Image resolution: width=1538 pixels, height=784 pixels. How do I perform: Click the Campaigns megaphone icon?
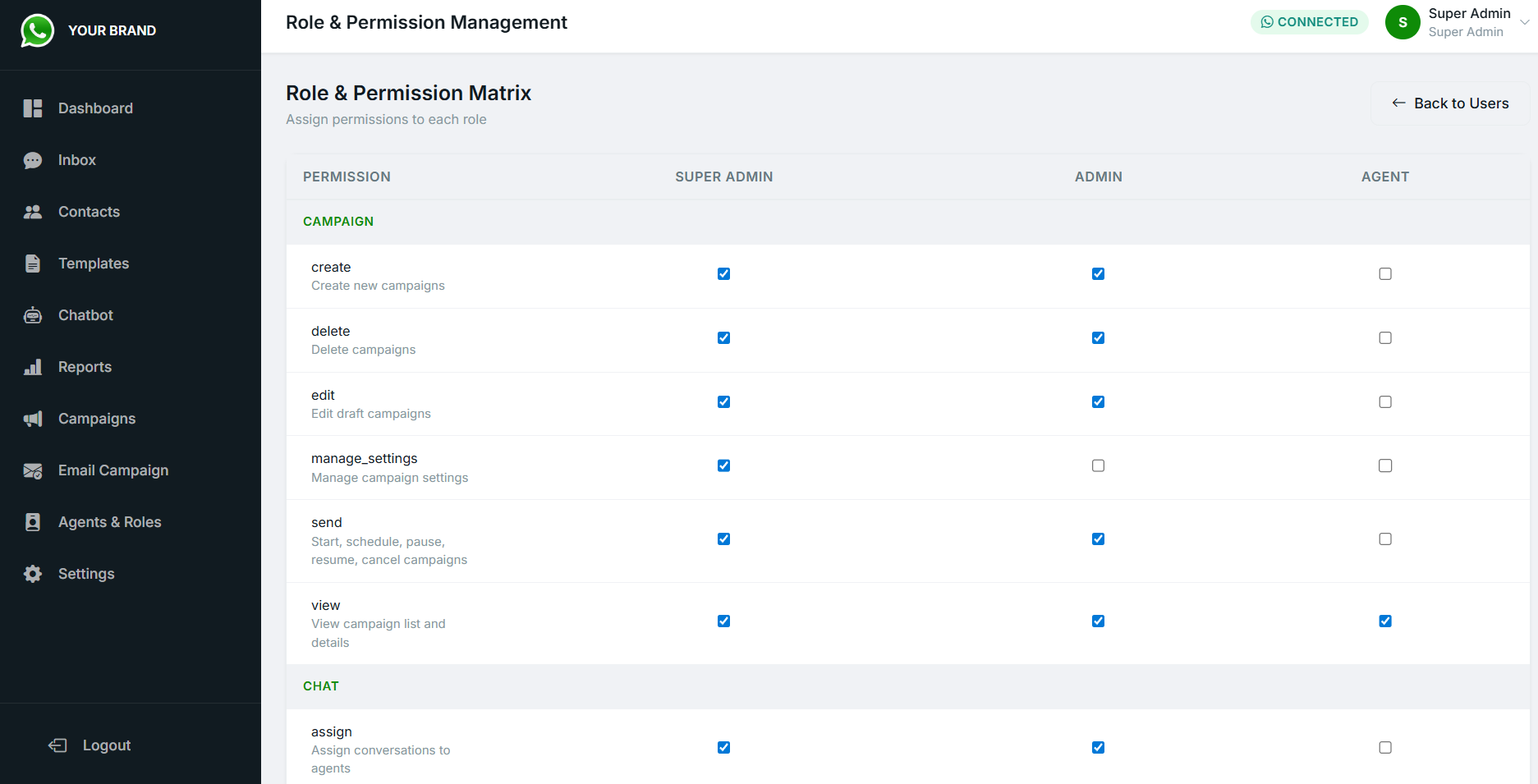33,419
